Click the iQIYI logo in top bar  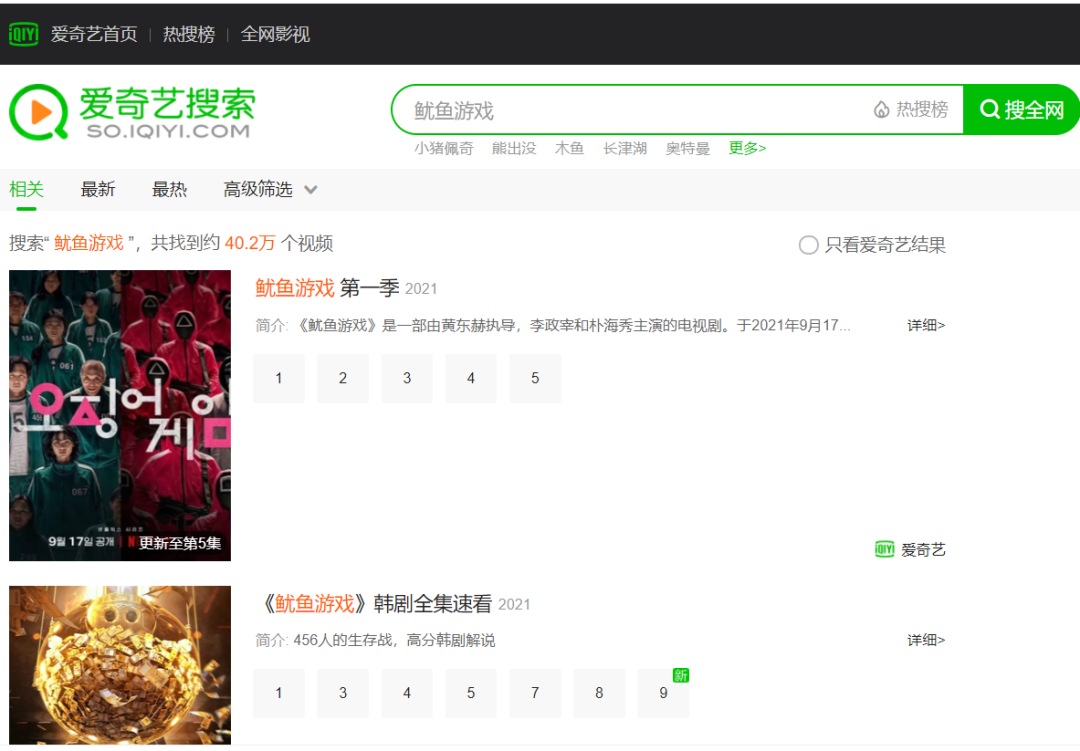23,34
